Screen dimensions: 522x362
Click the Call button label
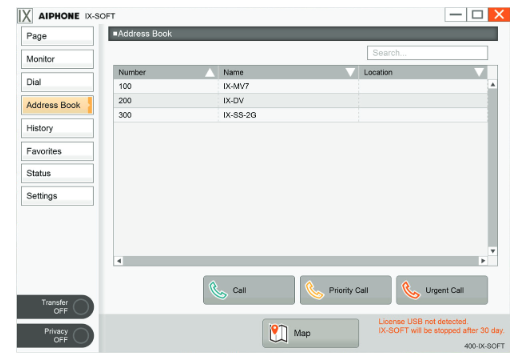click(x=239, y=290)
